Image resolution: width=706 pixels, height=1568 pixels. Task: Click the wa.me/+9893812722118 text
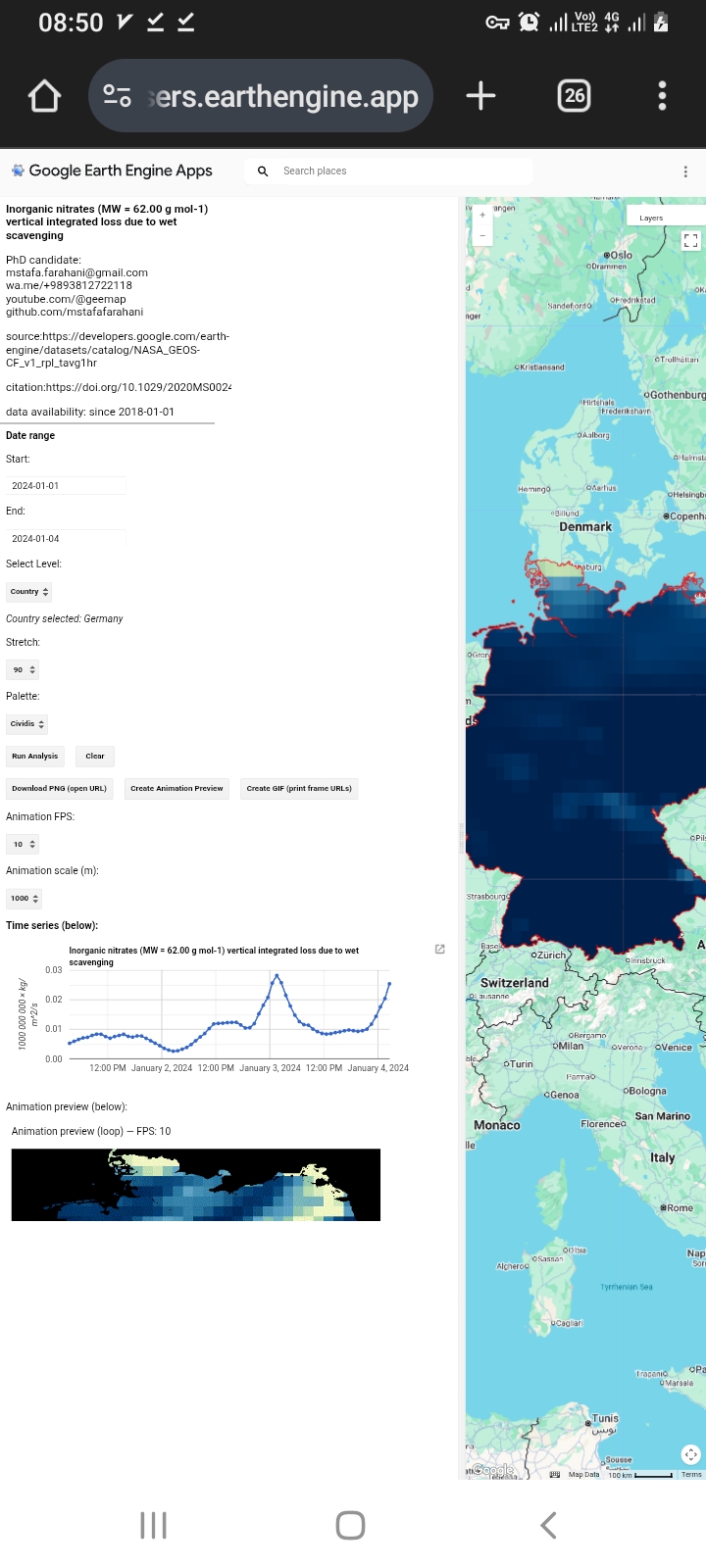click(x=69, y=285)
